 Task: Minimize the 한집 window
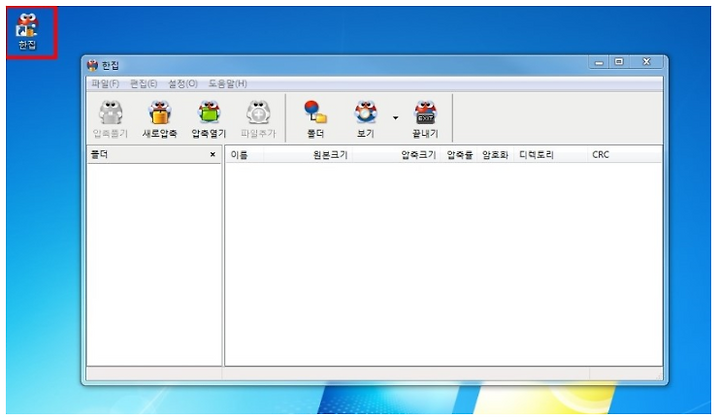point(599,62)
